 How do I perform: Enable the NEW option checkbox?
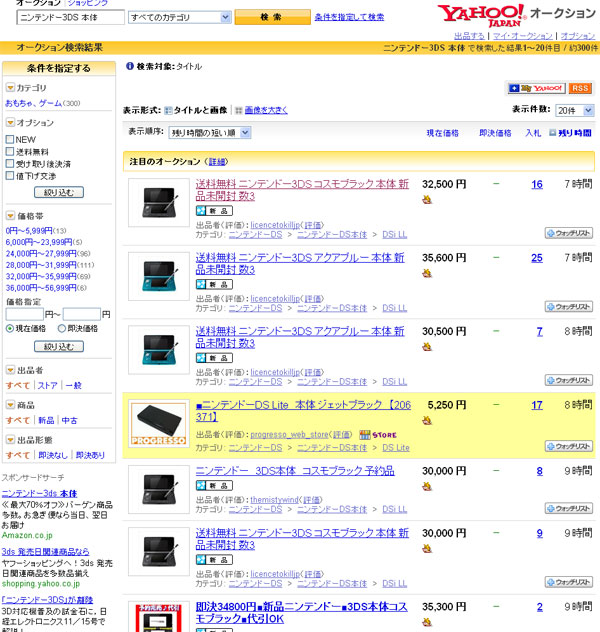[10, 139]
